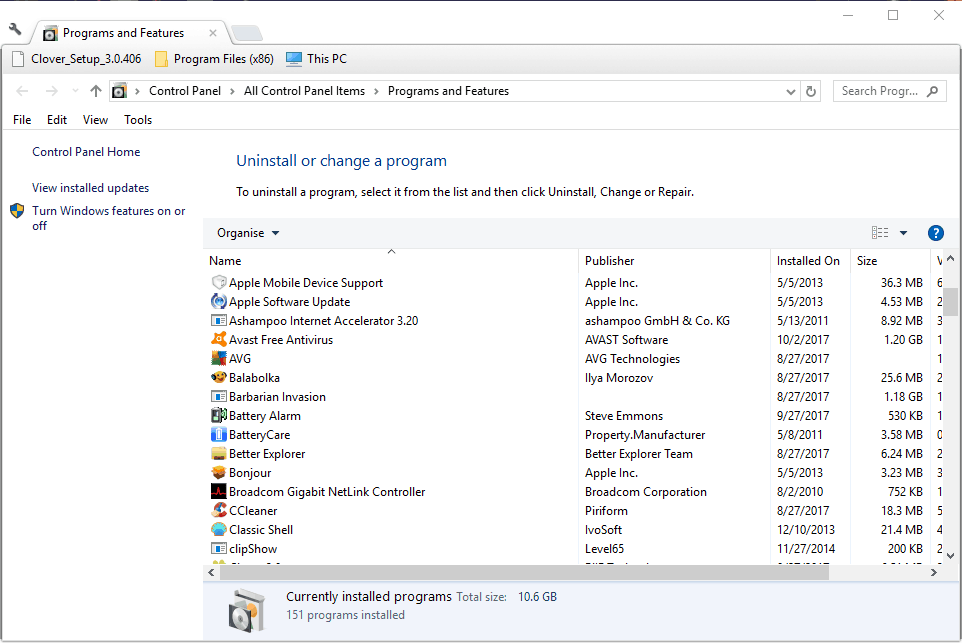Click the wrench settings icon in title bar
Image resolution: width=962 pixels, height=643 pixels.
(15, 29)
